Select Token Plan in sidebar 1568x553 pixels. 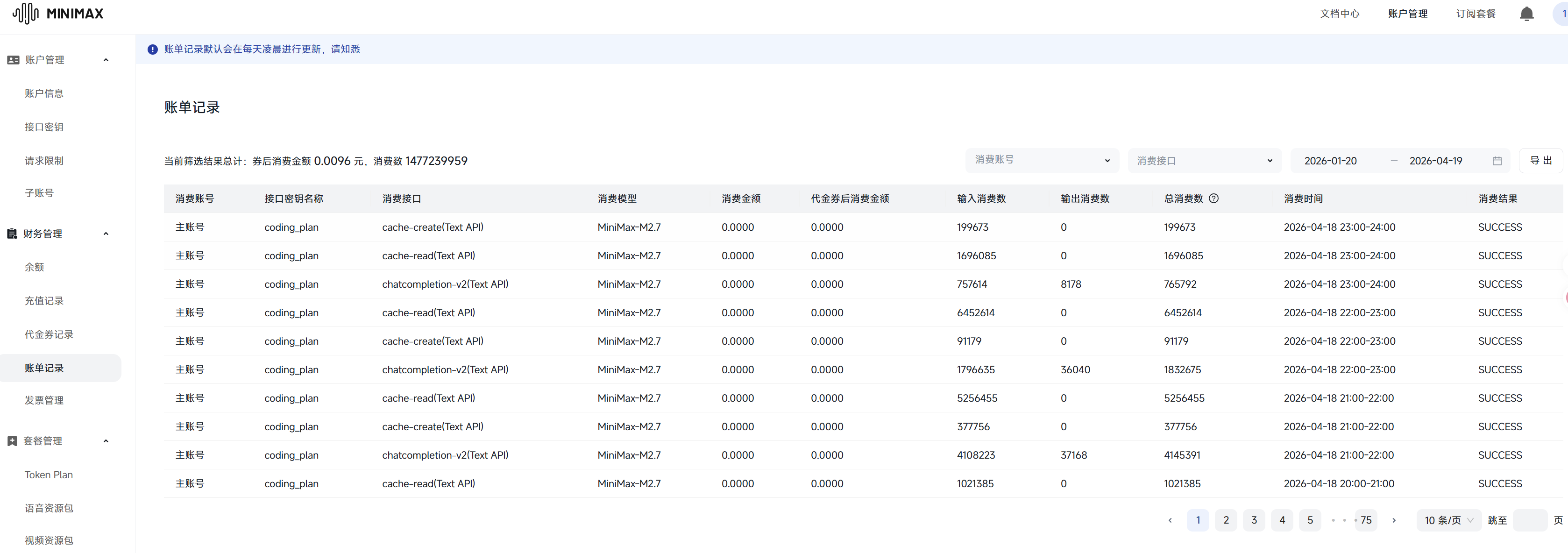point(49,475)
